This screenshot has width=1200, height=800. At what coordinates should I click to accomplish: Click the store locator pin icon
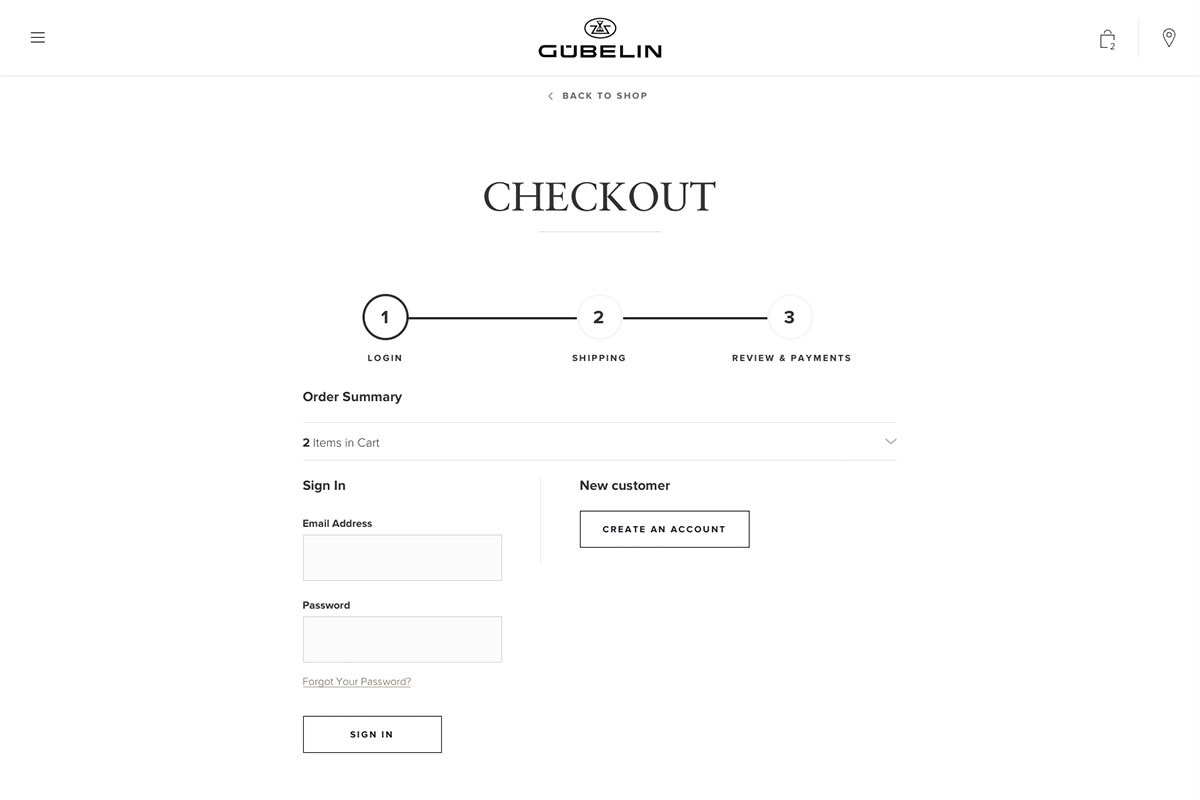tap(1169, 38)
